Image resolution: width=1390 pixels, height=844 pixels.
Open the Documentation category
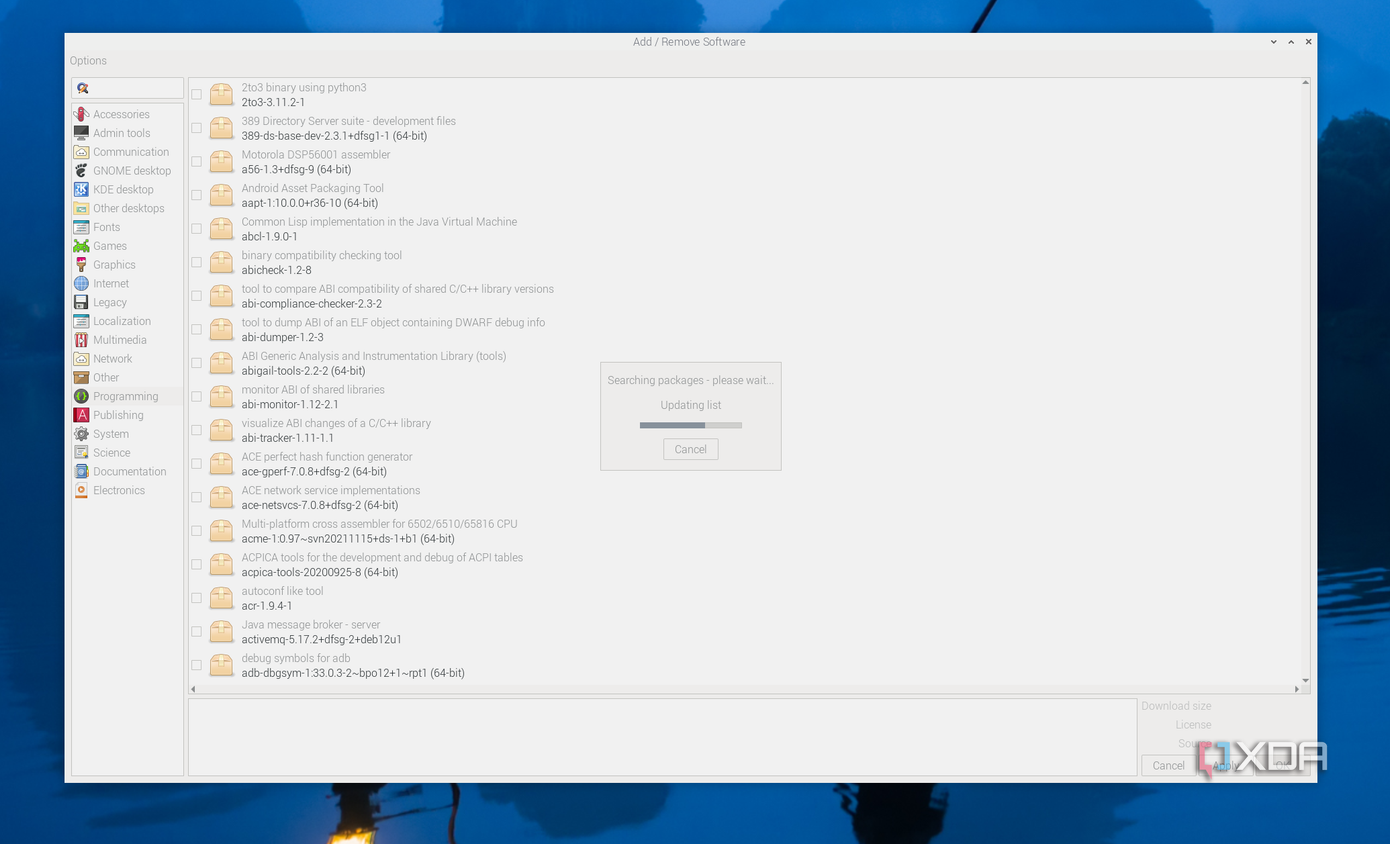click(x=127, y=471)
